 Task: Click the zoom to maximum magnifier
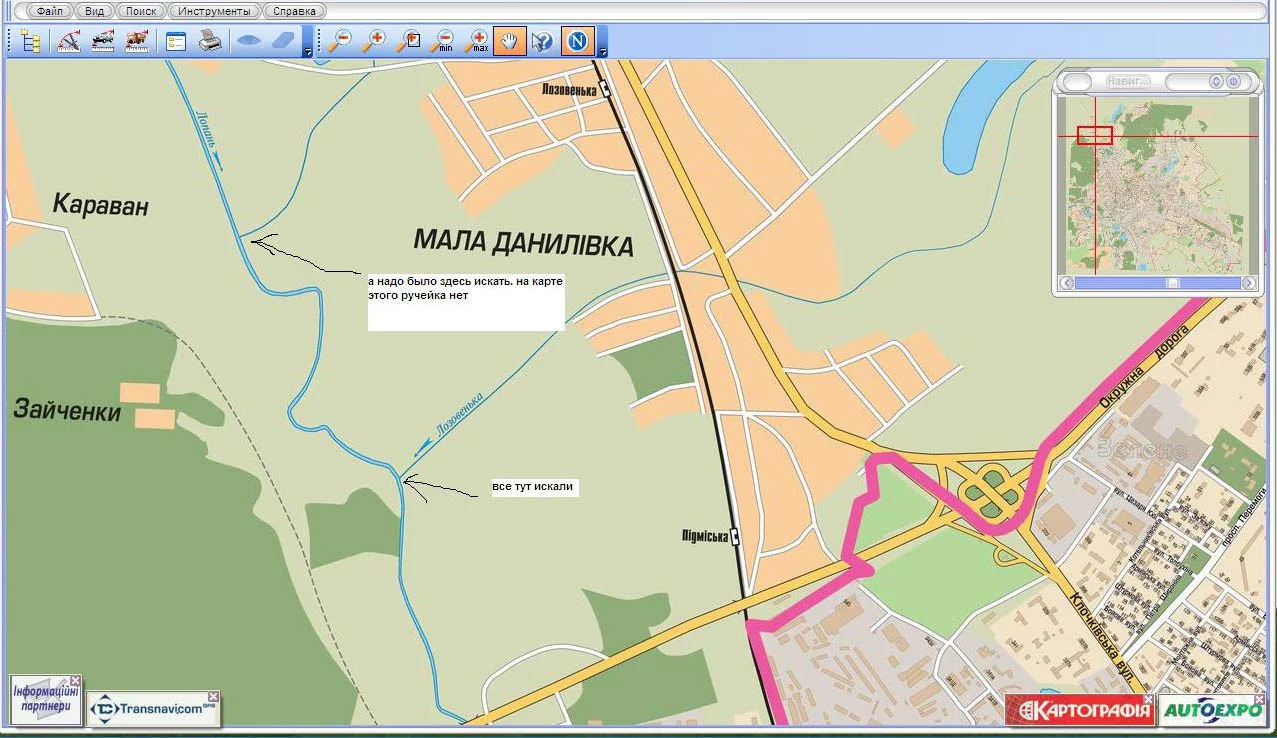(x=476, y=41)
